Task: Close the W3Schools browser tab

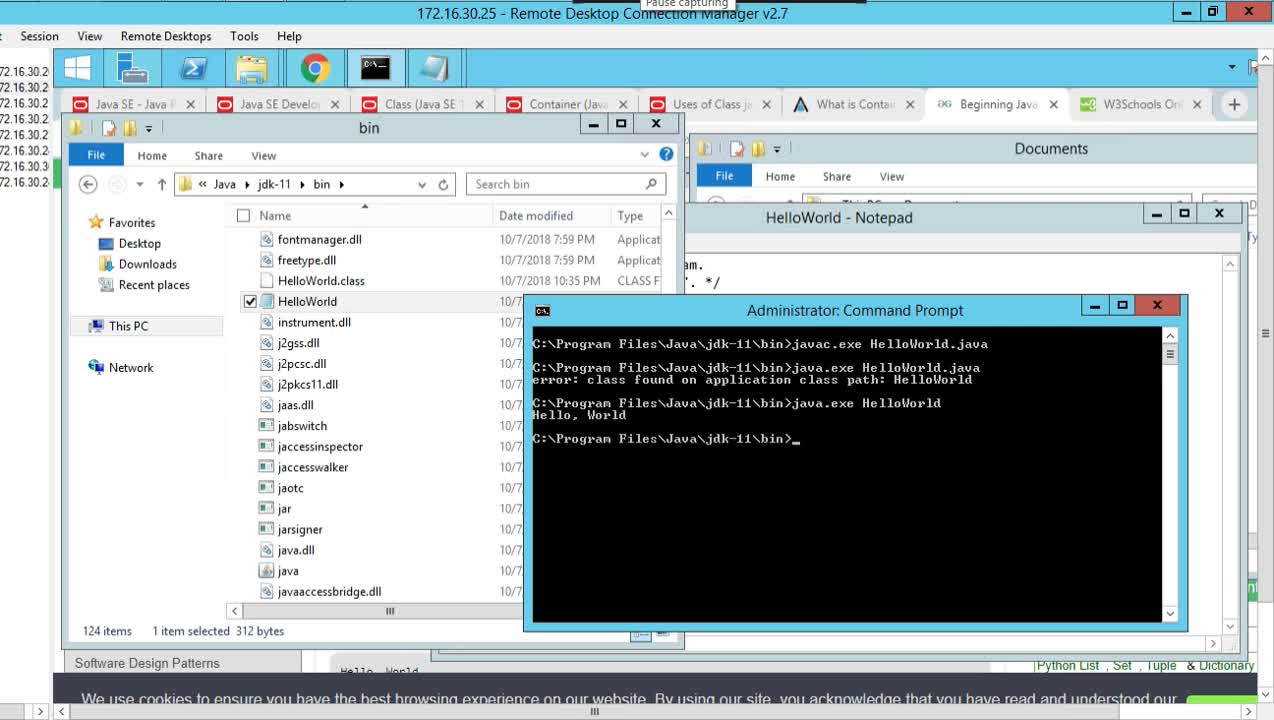Action: [x=1197, y=104]
